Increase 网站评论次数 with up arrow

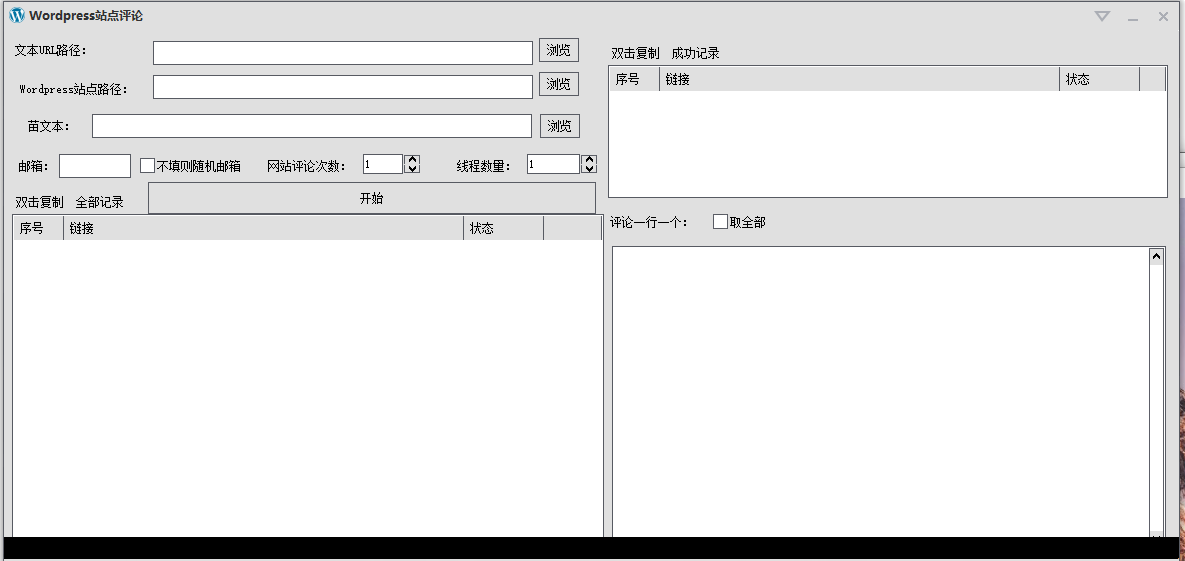click(x=412, y=160)
